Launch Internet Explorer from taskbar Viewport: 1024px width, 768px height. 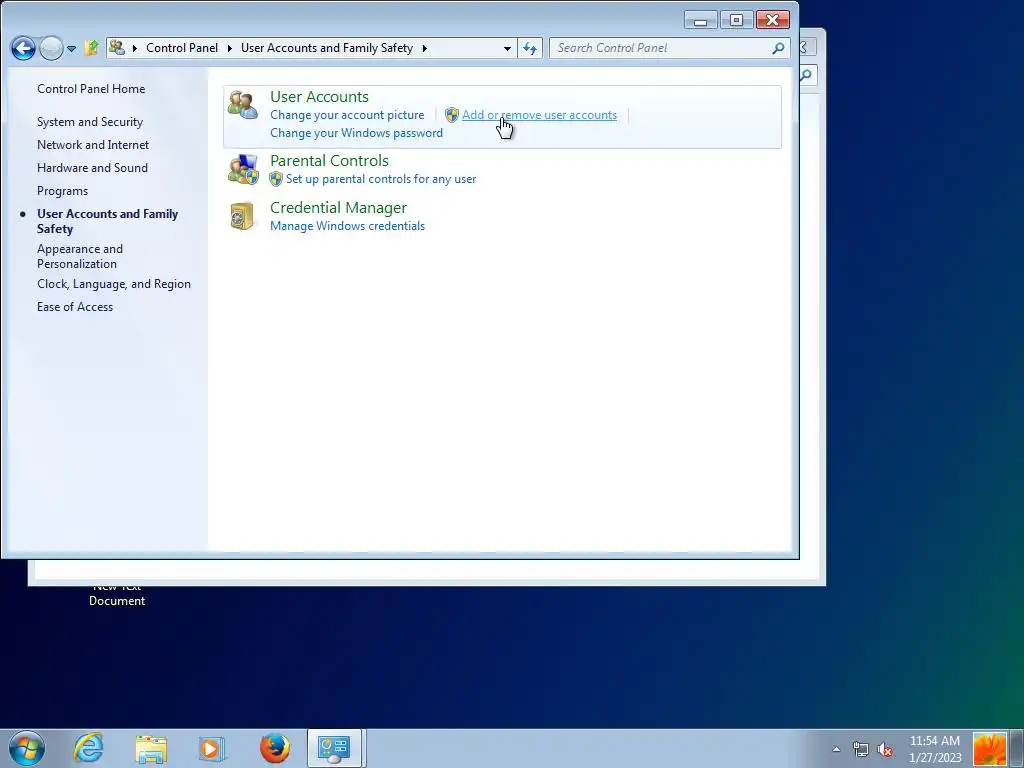click(x=88, y=748)
